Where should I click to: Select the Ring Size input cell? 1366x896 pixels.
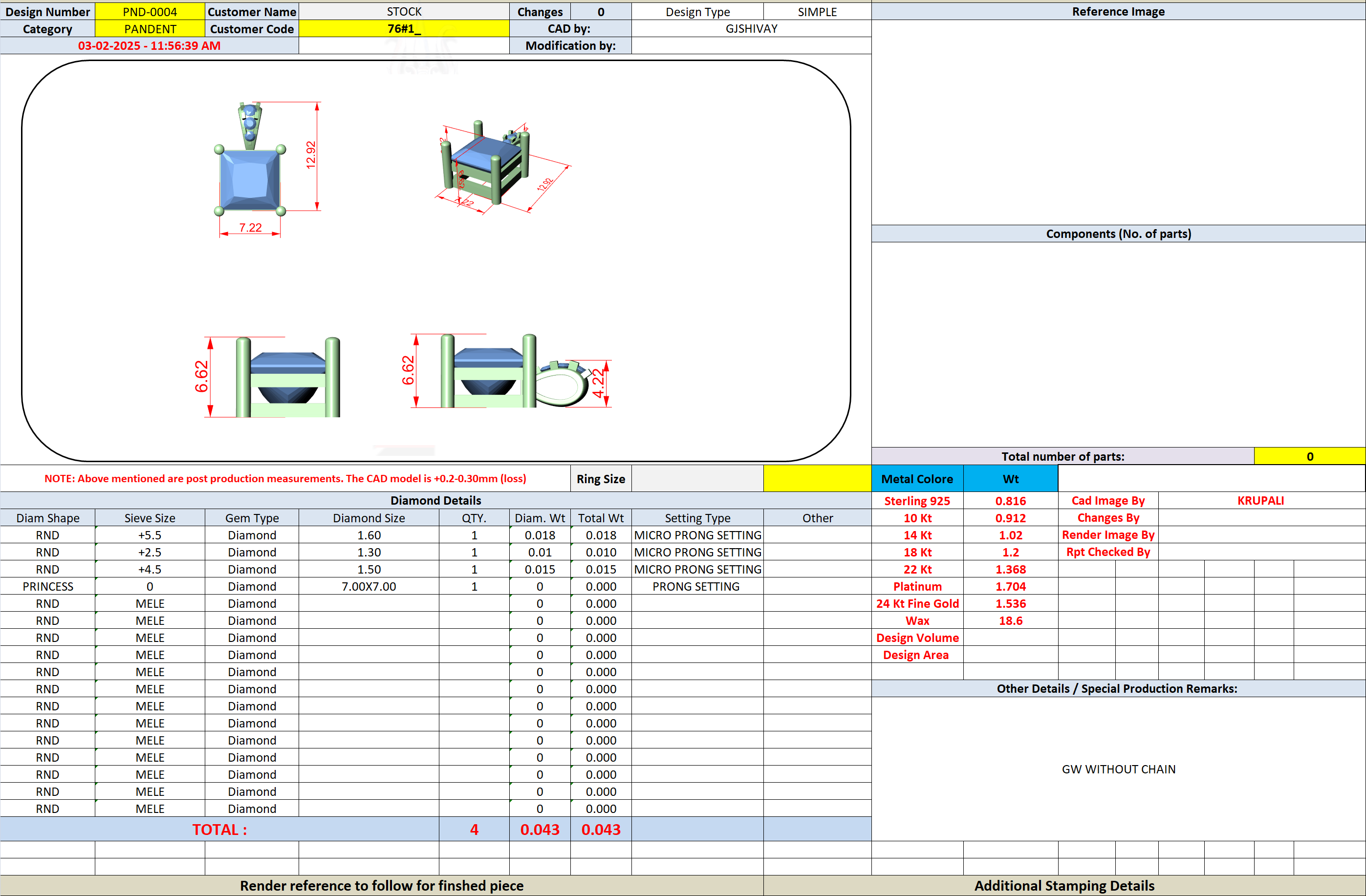click(x=697, y=478)
